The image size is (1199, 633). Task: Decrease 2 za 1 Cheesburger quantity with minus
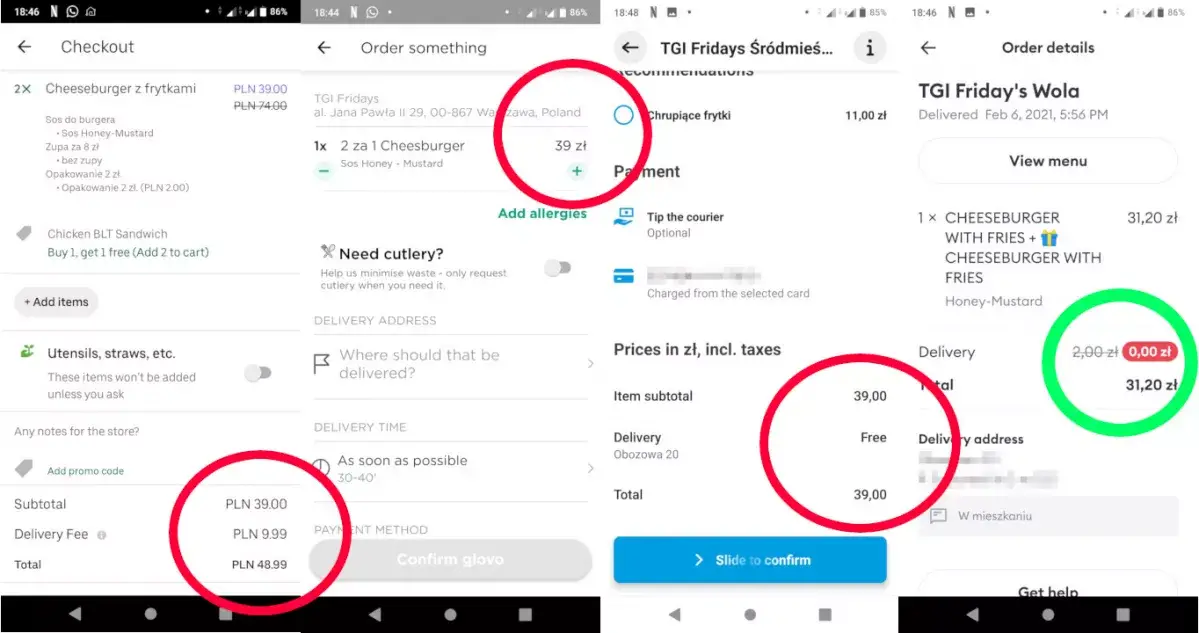coord(323,170)
